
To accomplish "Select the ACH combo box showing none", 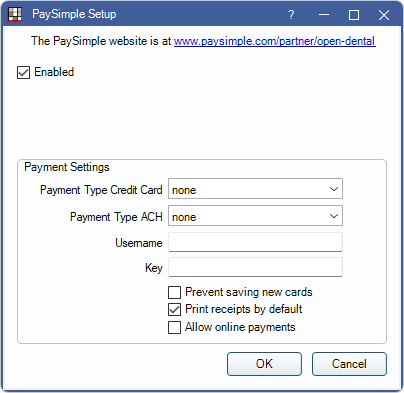I will 255,216.
